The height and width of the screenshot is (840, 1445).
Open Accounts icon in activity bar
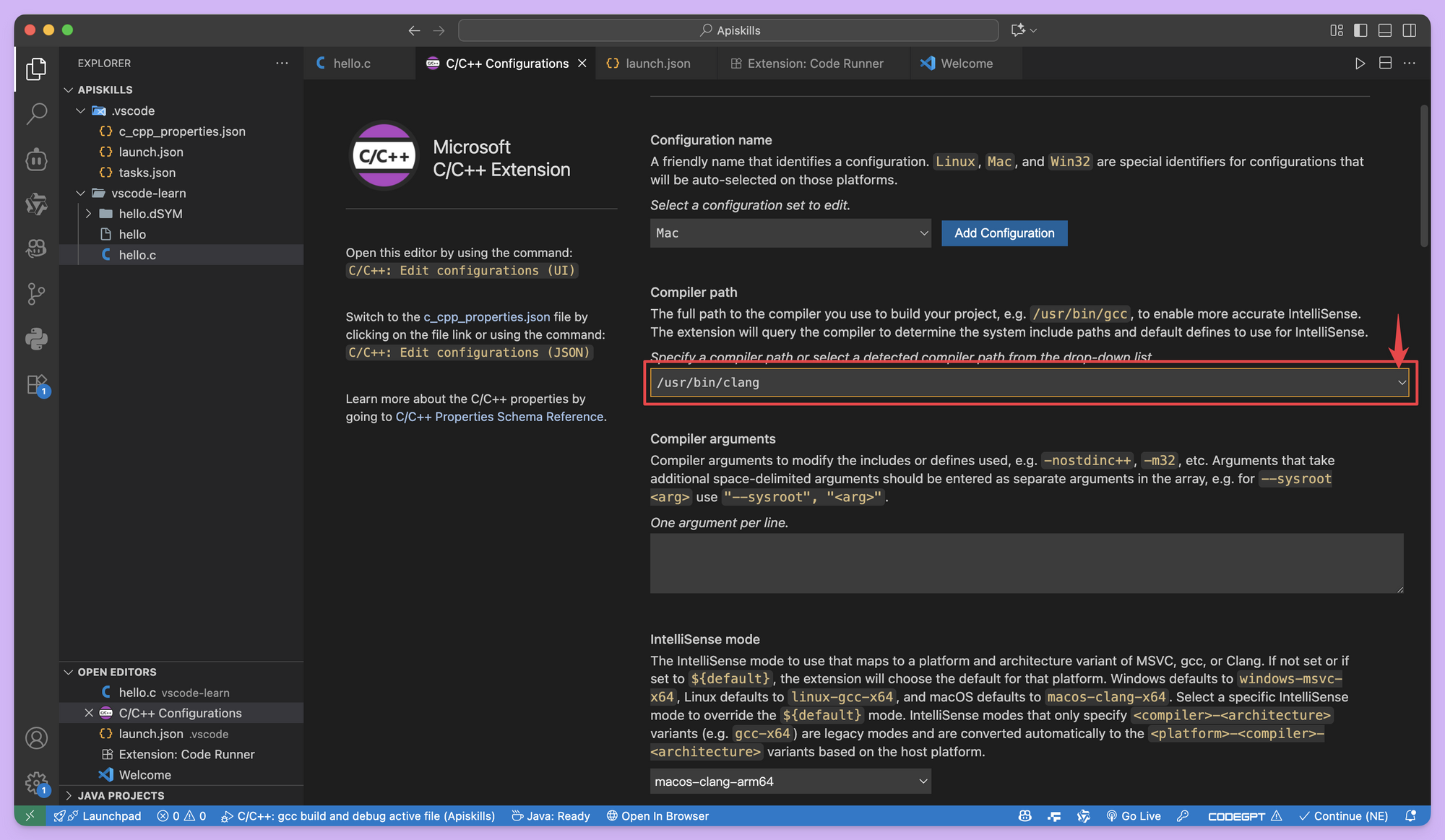[36, 738]
